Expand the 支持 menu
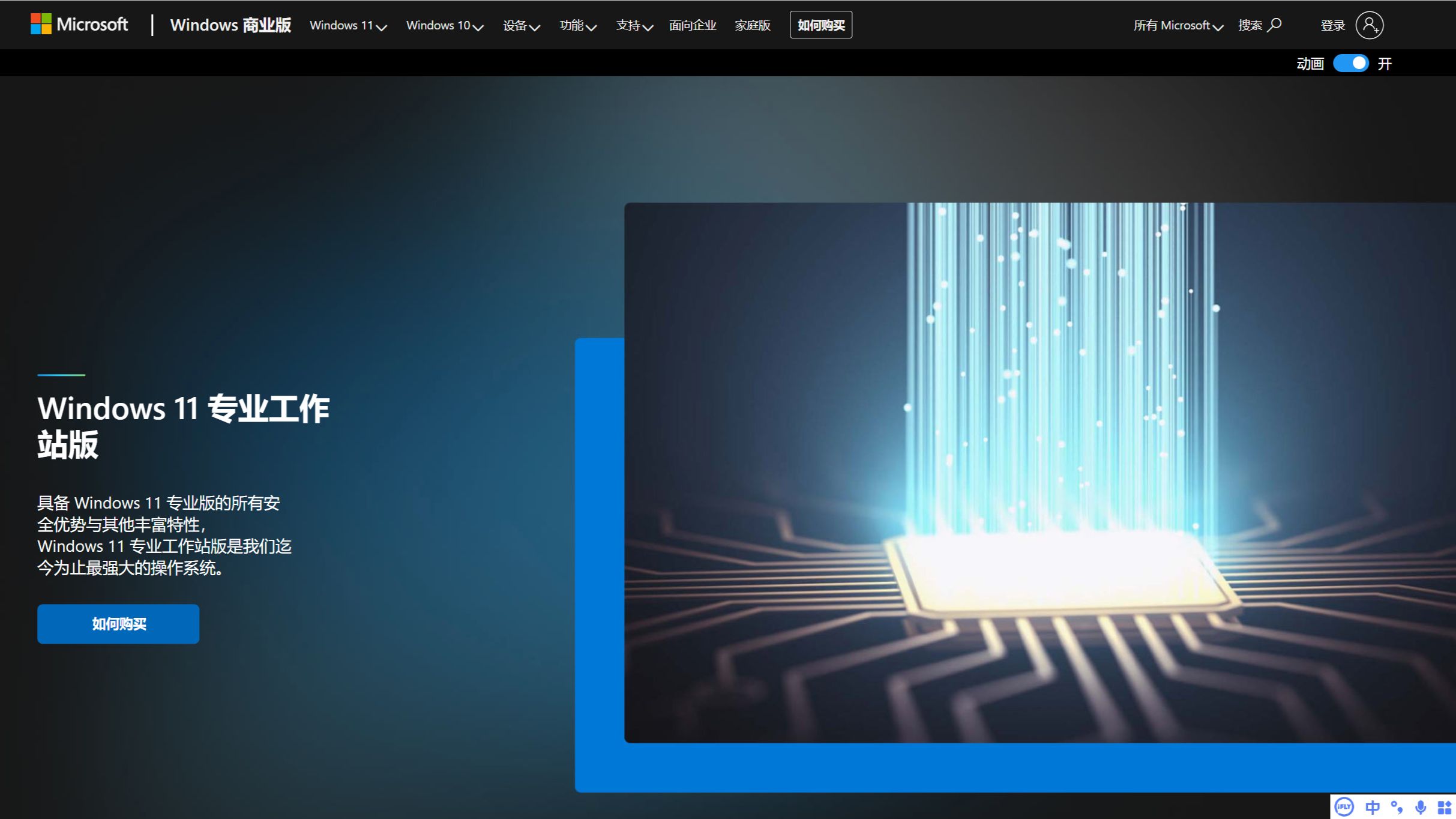Viewport: 1456px width, 819px height. tap(634, 25)
